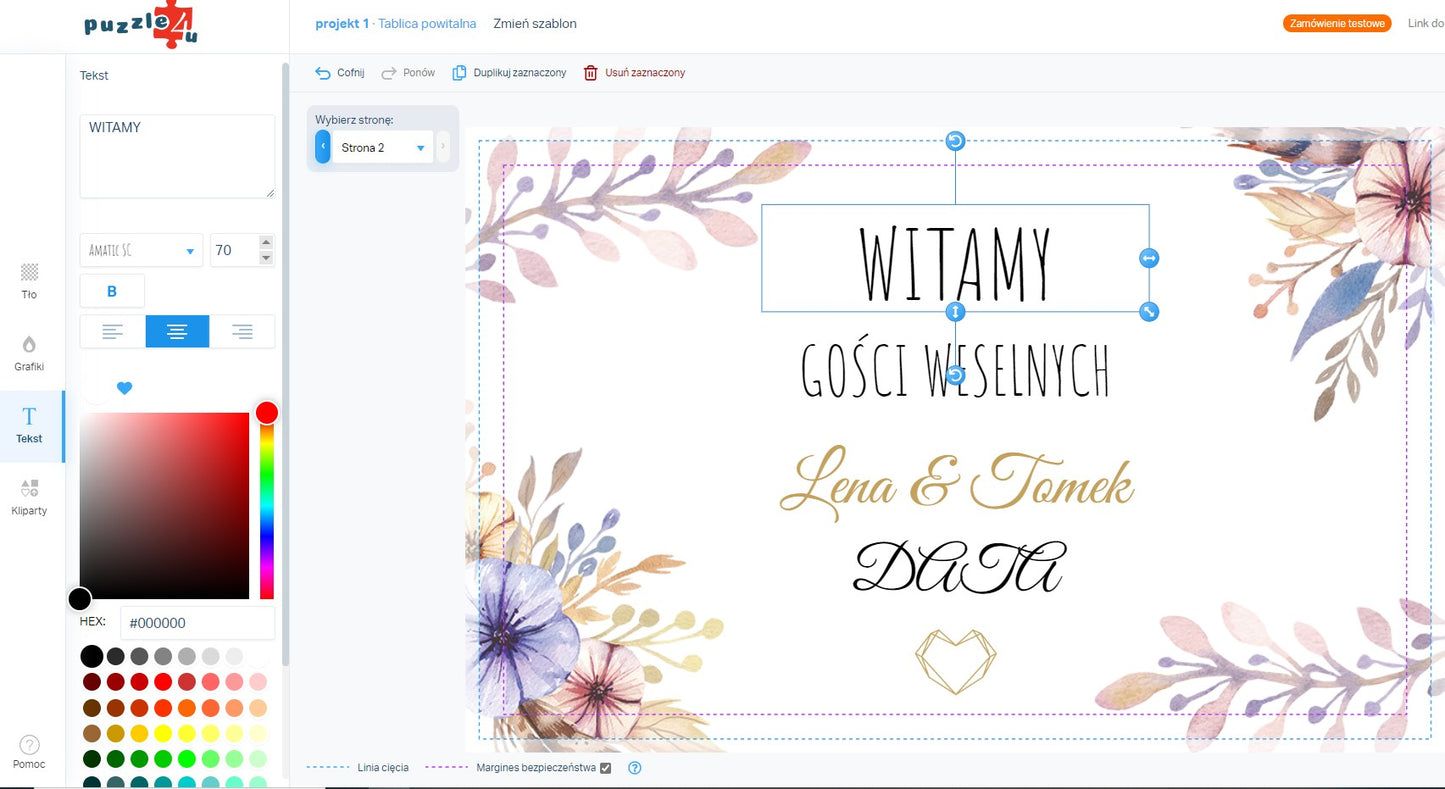Screen dimensions: 1445x789
Task: Click the Cofnij undo arrow icon
Action: (x=323, y=73)
